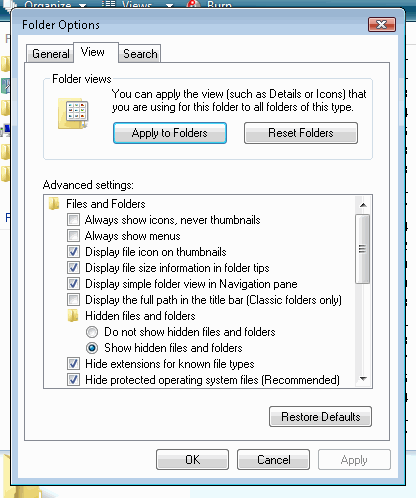416x498 pixels.
Task: Switch to the General tab
Action: pos(50,53)
